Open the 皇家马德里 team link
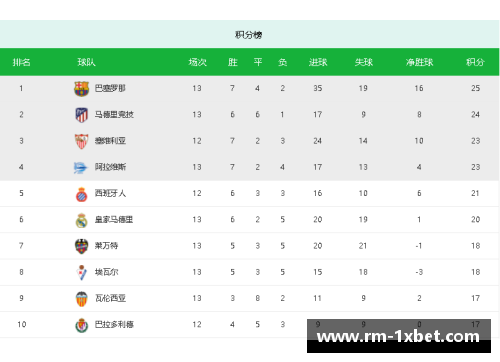The height and width of the screenshot is (362, 500). (x=114, y=220)
